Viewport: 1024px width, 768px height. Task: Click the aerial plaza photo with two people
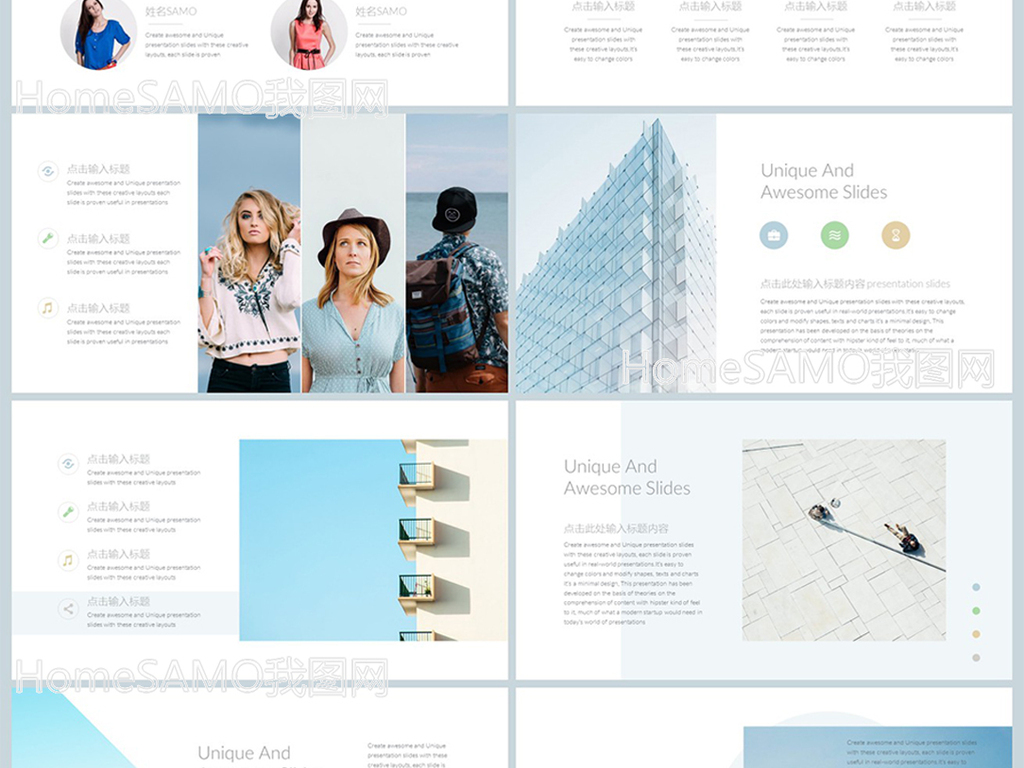click(844, 540)
